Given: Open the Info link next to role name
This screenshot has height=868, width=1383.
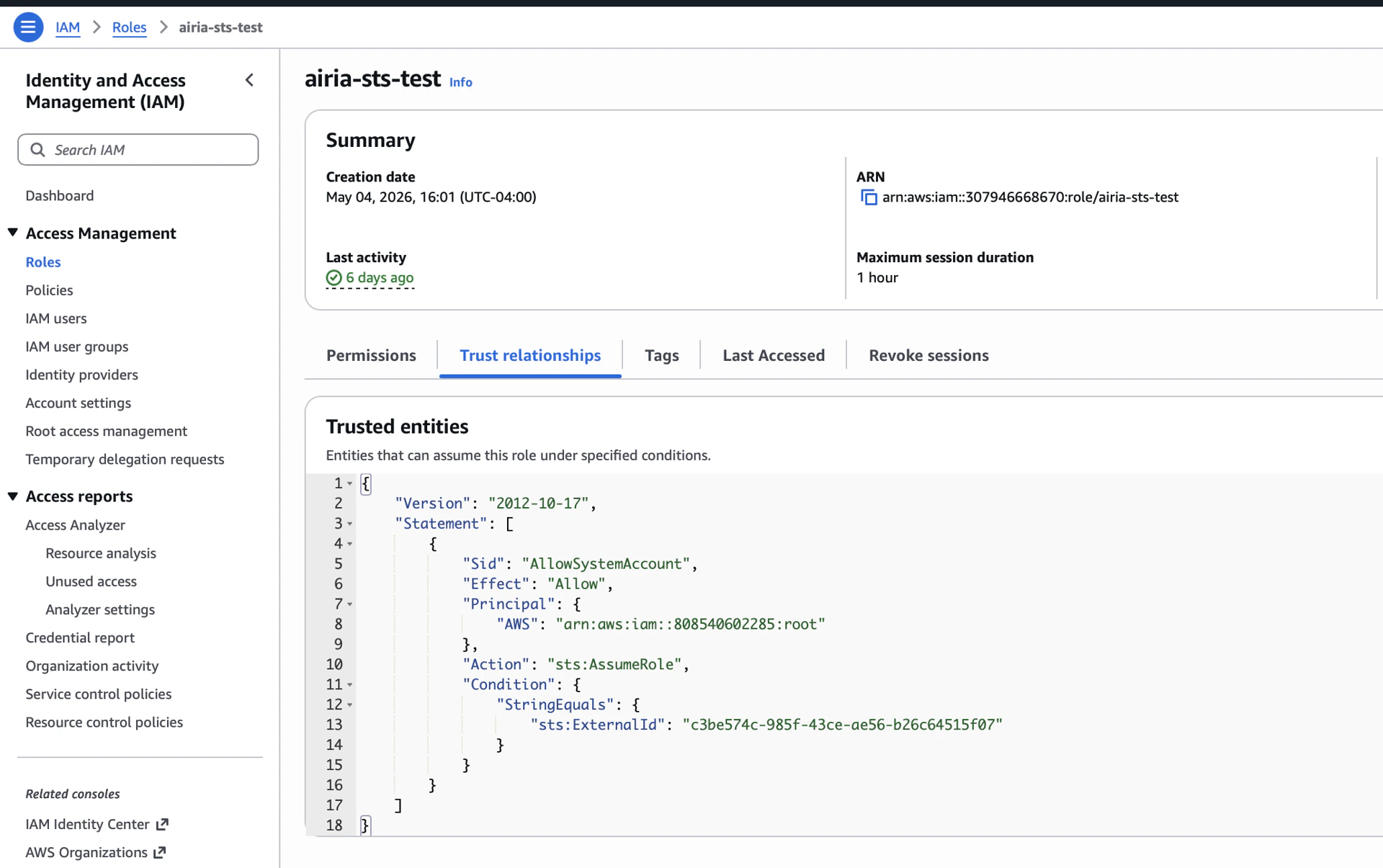Looking at the screenshot, I should coord(461,82).
